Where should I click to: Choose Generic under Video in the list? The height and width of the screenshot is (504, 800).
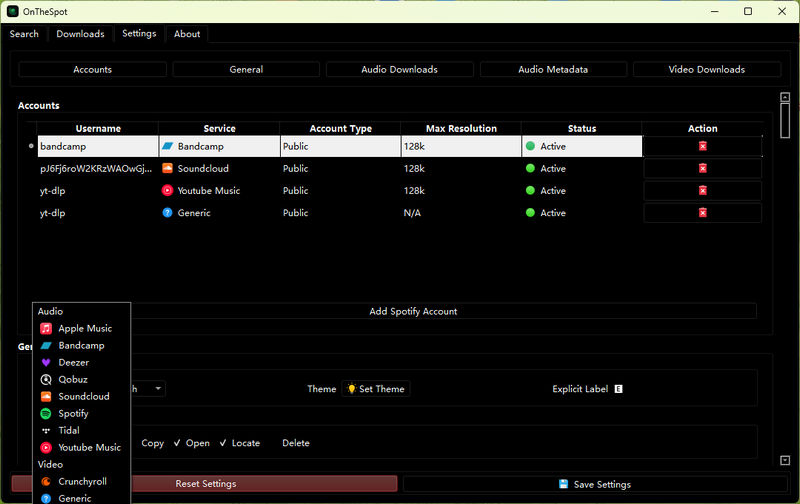(82, 498)
